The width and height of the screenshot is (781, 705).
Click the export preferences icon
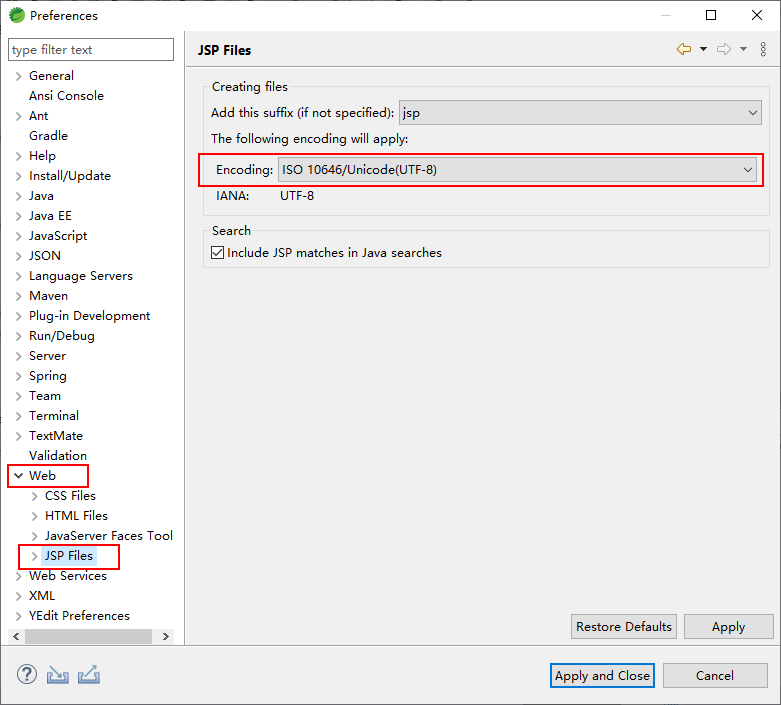89,675
